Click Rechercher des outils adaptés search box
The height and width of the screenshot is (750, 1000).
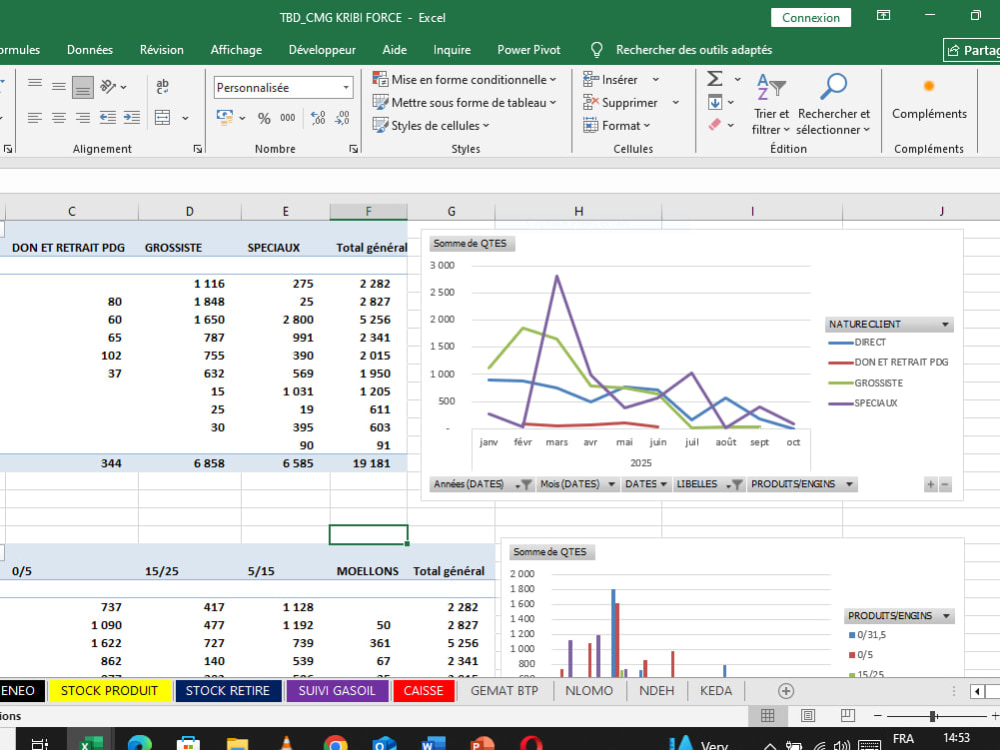point(694,50)
